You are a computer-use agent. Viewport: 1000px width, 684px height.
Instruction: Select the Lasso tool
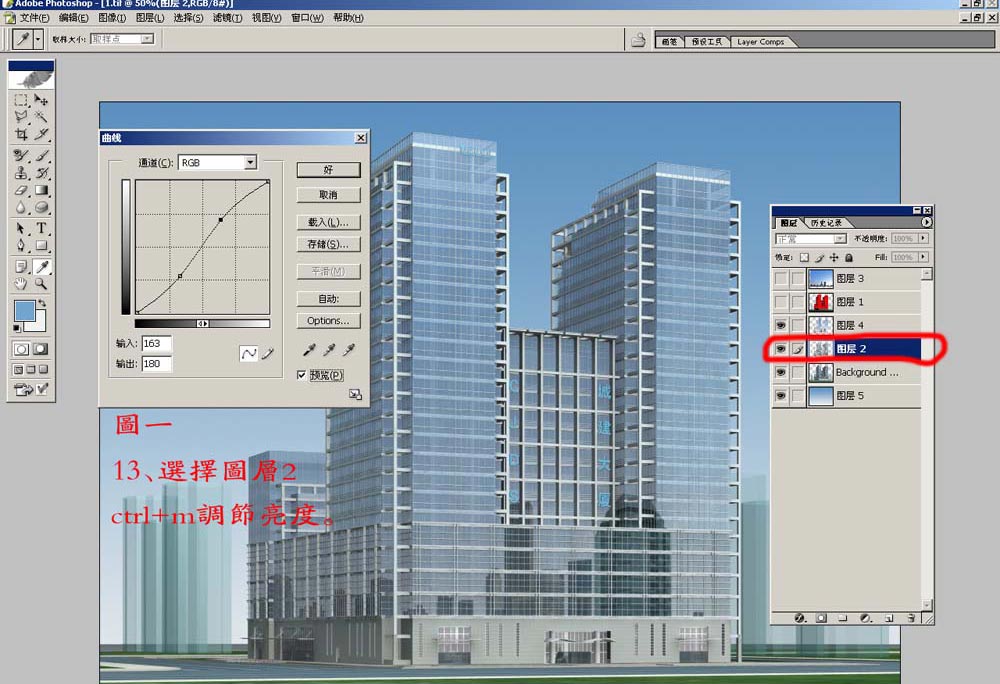(x=21, y=117)
